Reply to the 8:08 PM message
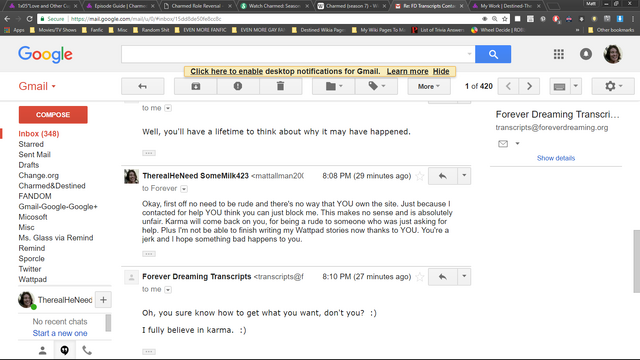The width and height of the screenshot is (640, 360). click(442, 176)
